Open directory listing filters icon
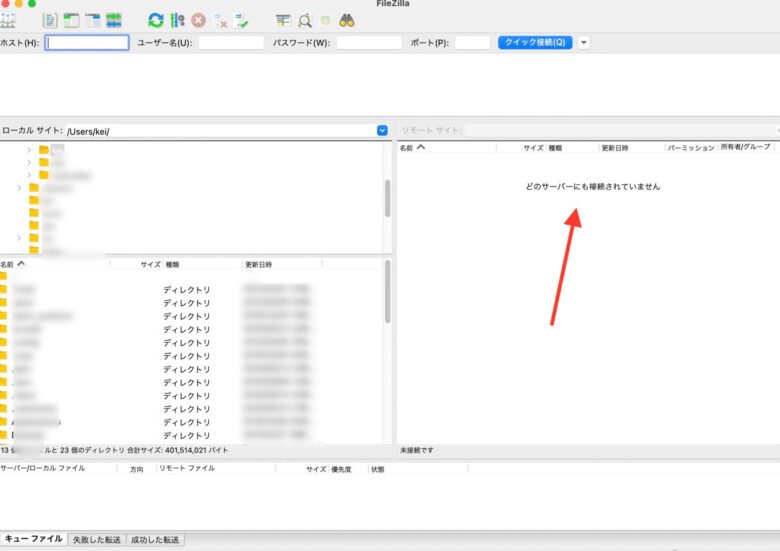Screen dimensions: 780x551 tap(283, 20)
